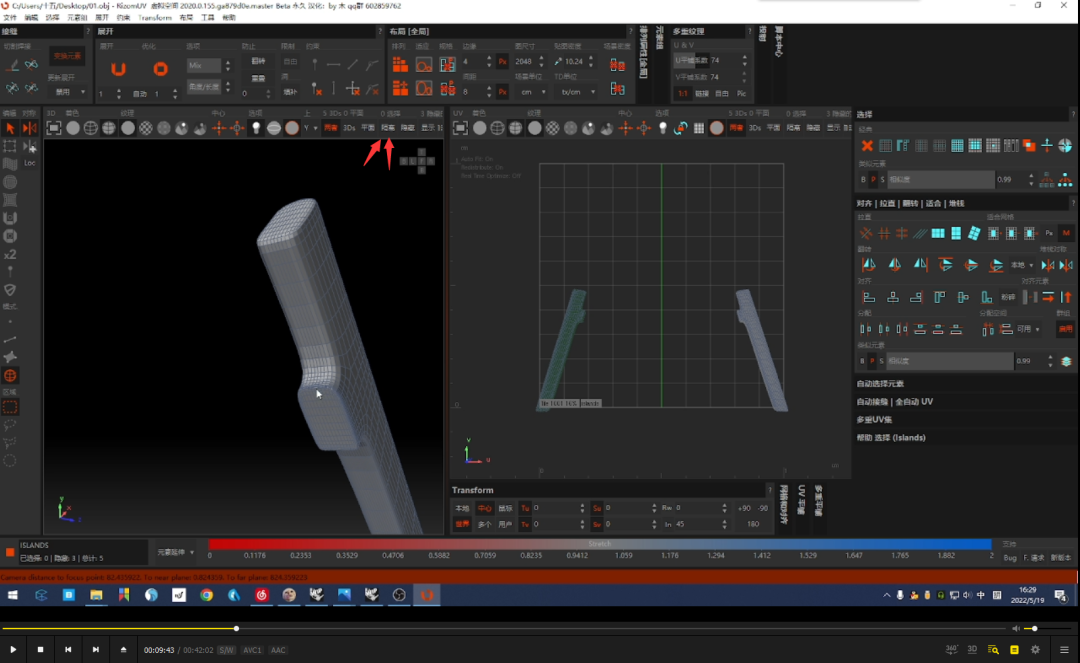Open Google Chrome from the taskbar
1080x663 pixels.
207,595
